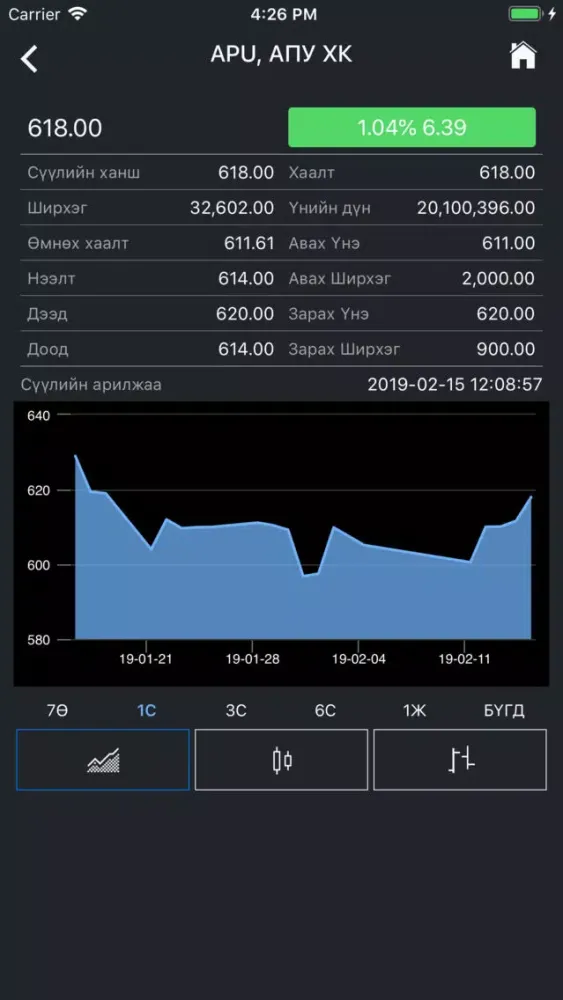Select the 3С time range
The height and width of the screenshot is (1000, 563).
click(x=236, y=710)
